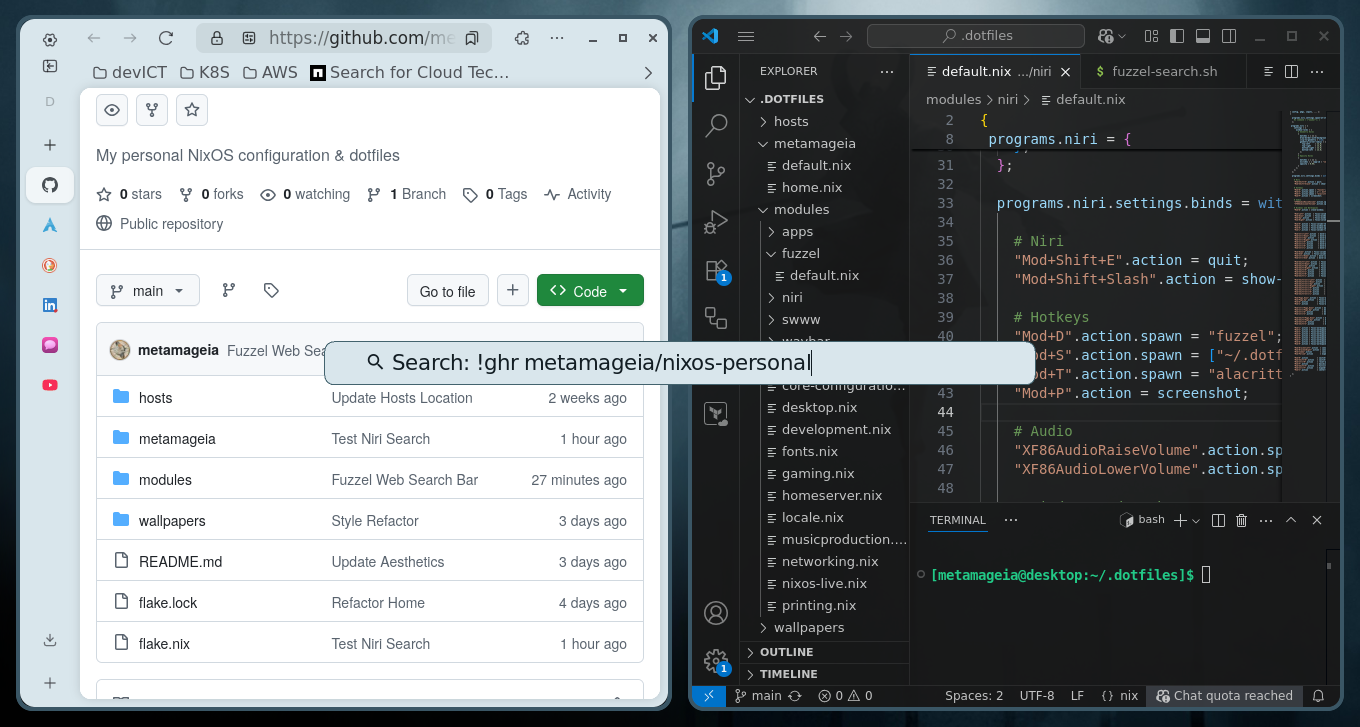Viewport: 1360px width, 727px height.
Task: Reload the GitHub page in browser
Action: pyautogui.click(x=166, y=38)
